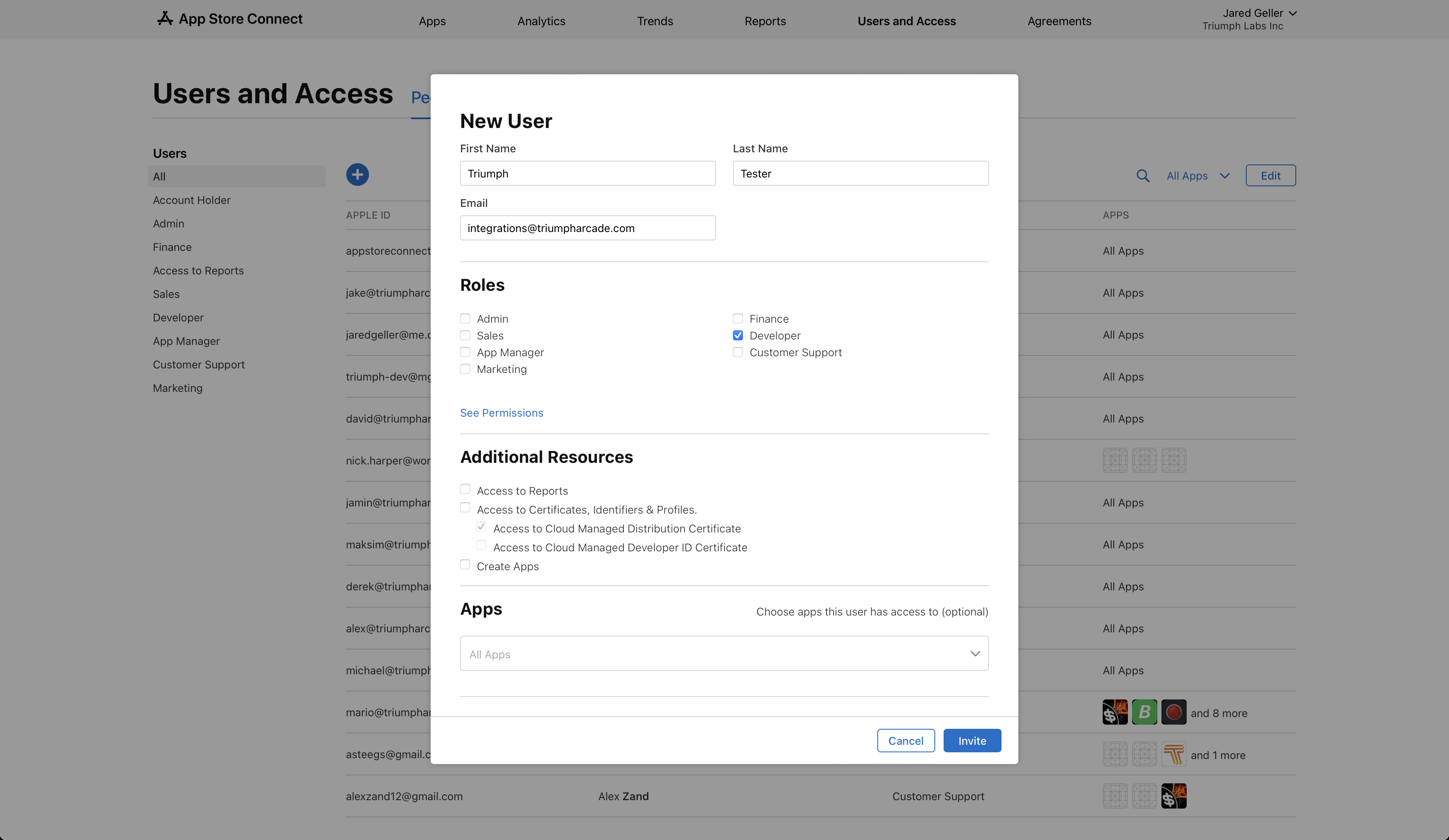
Task: Select Finance in users sidebar
Action: pyautogui.click(x=172, y=247)
